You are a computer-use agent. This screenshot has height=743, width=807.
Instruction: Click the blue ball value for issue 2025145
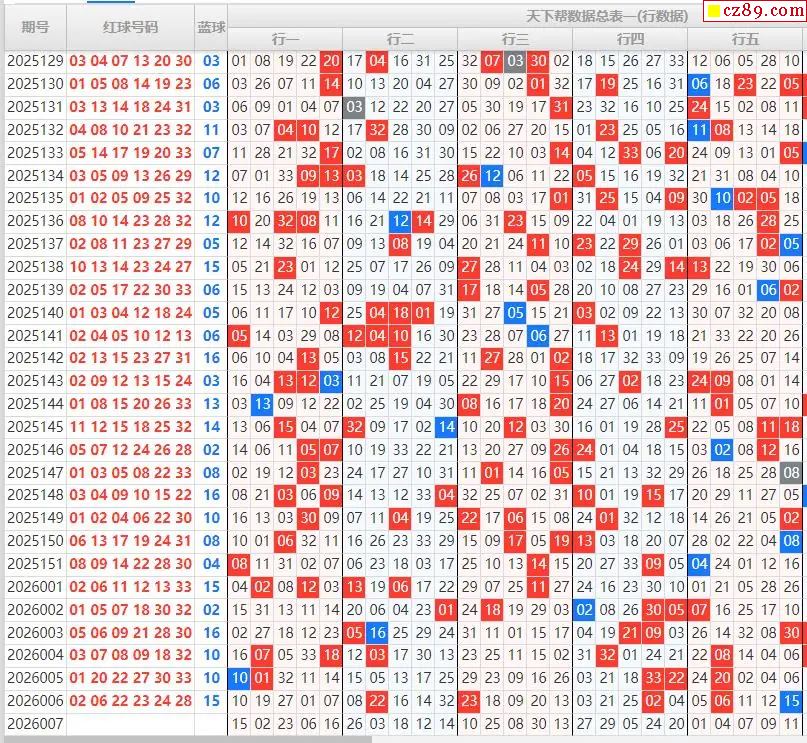211,426
